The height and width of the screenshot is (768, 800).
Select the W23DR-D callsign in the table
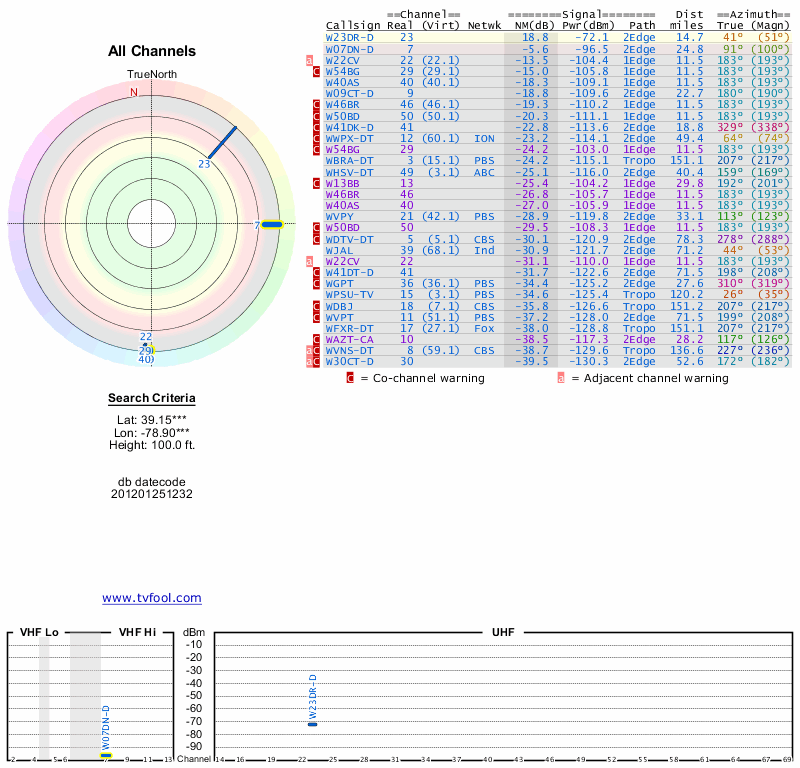349,37
